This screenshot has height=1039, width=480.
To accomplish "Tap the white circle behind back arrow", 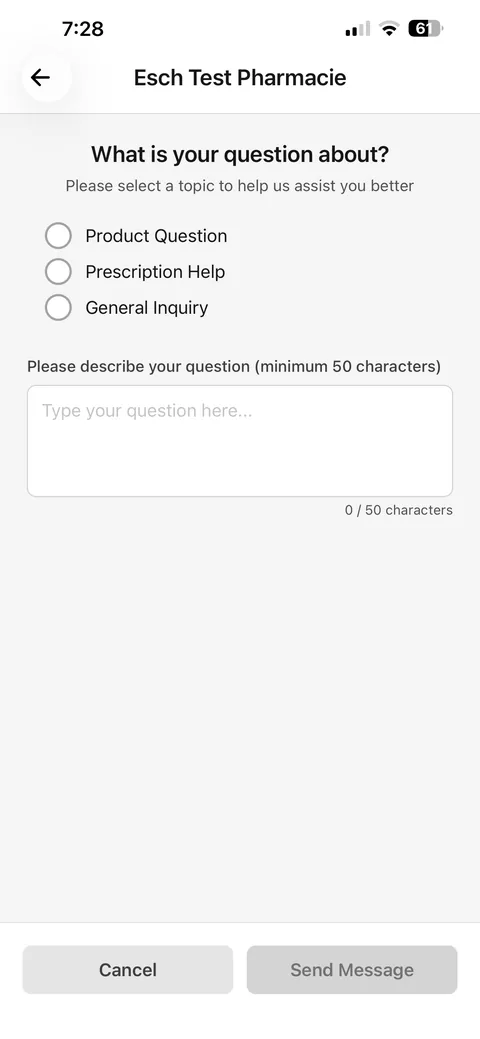I will point(46,78).
